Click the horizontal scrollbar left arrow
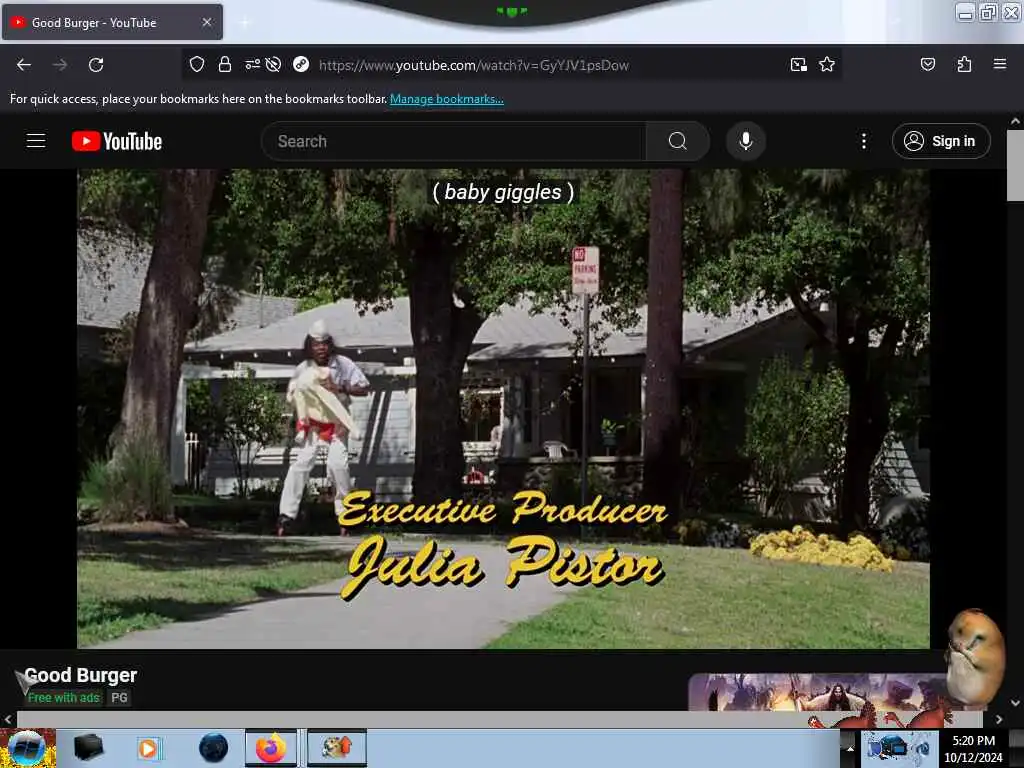Image resolution: width=1024 pixels, height=768 pixels. pyautogui.click(x=7, y=719)
